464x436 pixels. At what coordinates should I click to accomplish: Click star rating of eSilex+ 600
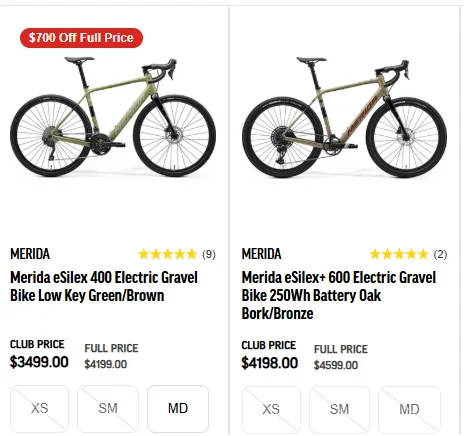[x=399, y=254]
